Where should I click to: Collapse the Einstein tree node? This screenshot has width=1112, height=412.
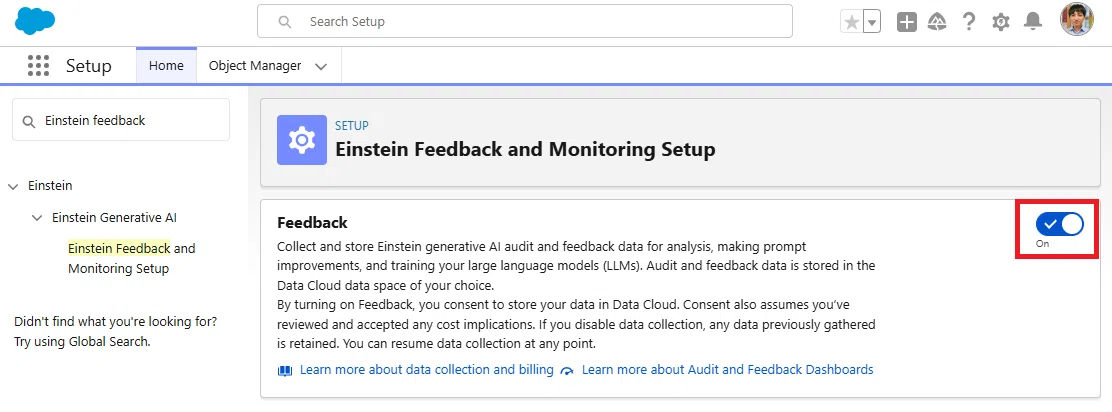[13, 186]
